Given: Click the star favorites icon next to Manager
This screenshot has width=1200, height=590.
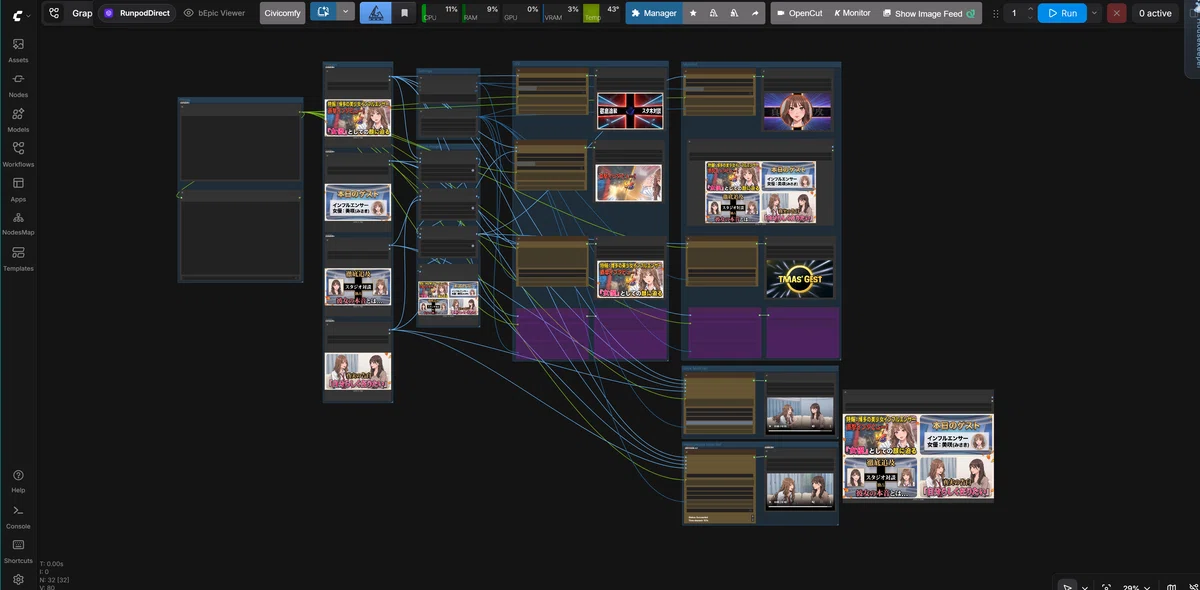Looking at the screenshot, I should [693, 13].
